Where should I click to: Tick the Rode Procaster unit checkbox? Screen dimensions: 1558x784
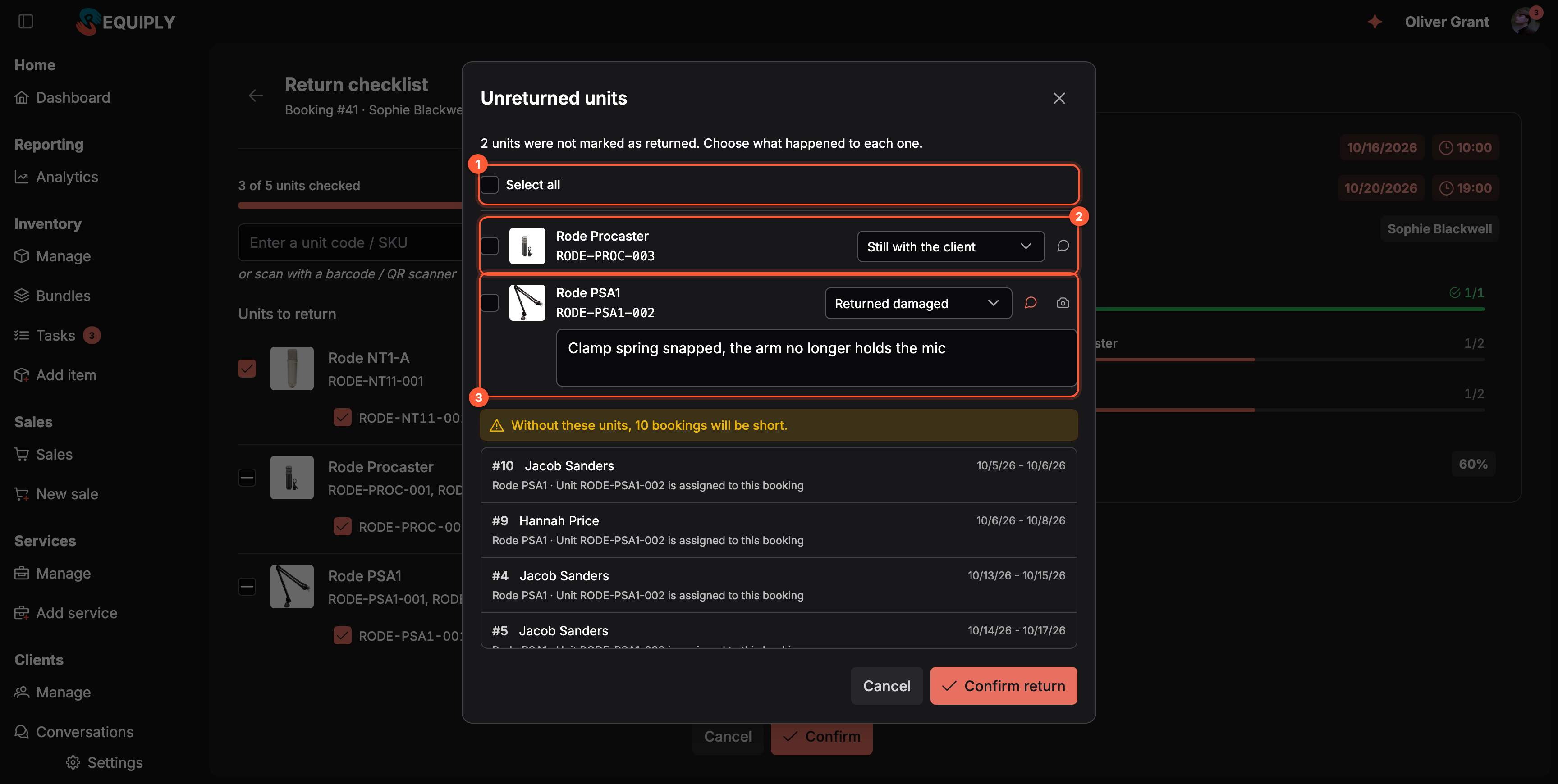coord(490,246)
